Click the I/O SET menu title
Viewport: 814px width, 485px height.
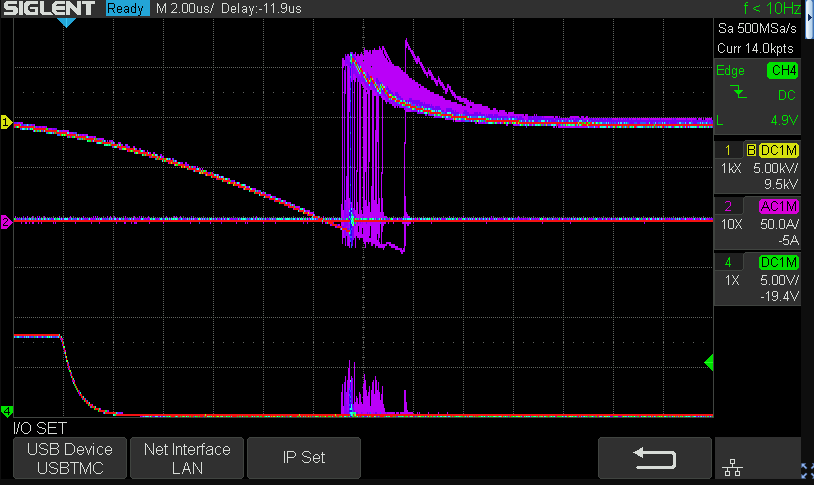coord(40,428)
